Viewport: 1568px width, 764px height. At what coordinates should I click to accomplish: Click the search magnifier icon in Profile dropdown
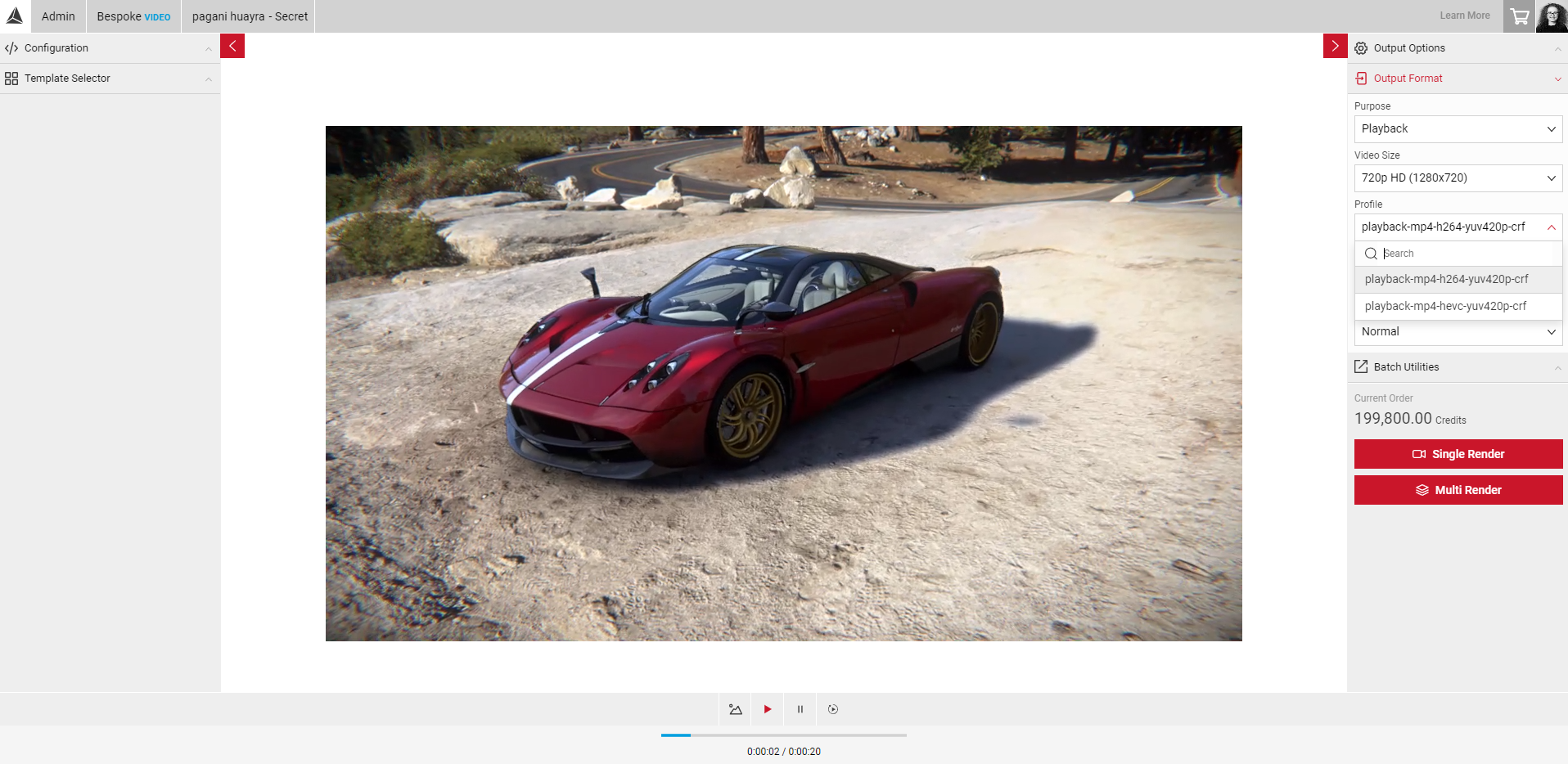pos(1371,254)
